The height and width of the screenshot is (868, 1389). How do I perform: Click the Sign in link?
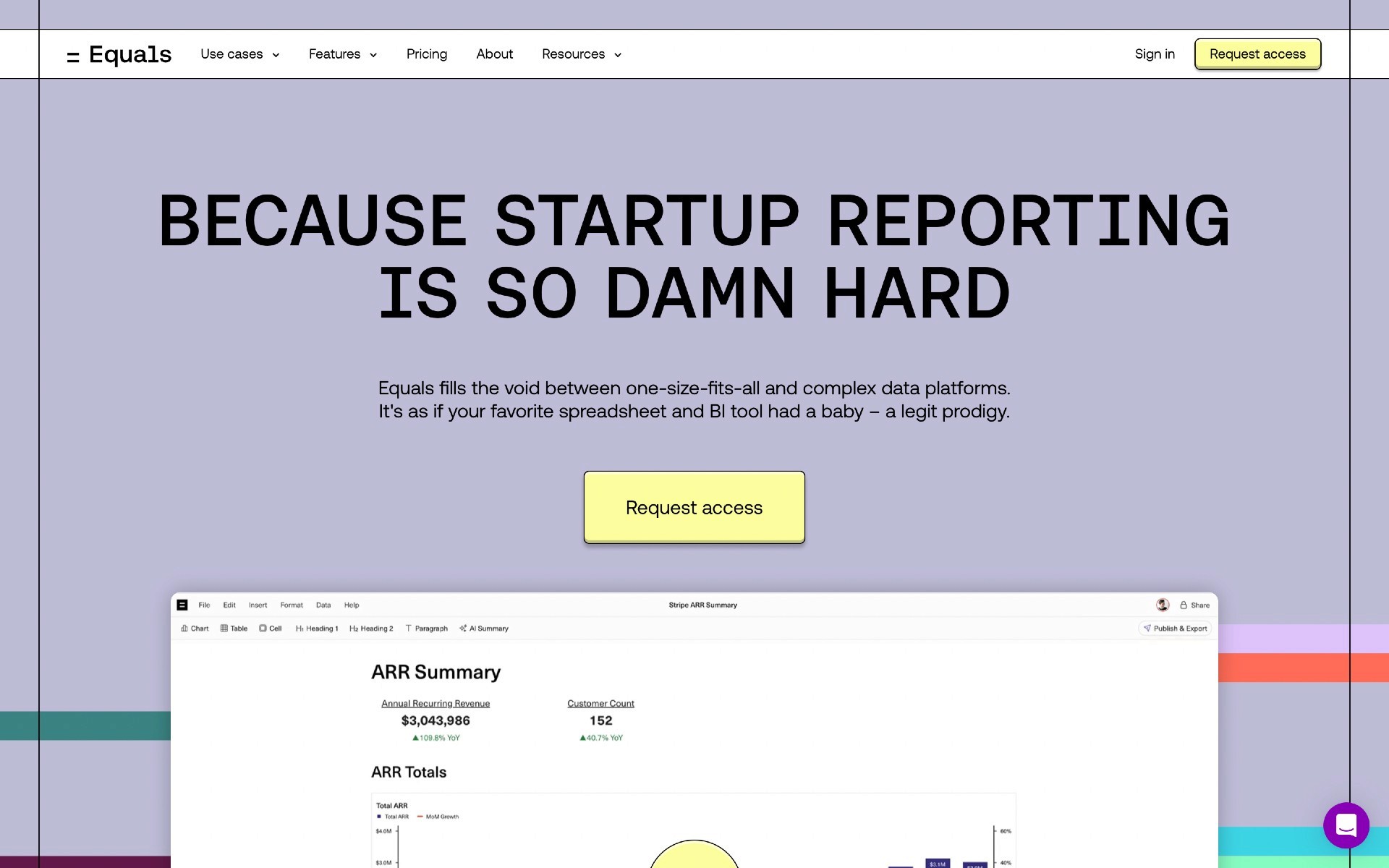[1155, 54]
